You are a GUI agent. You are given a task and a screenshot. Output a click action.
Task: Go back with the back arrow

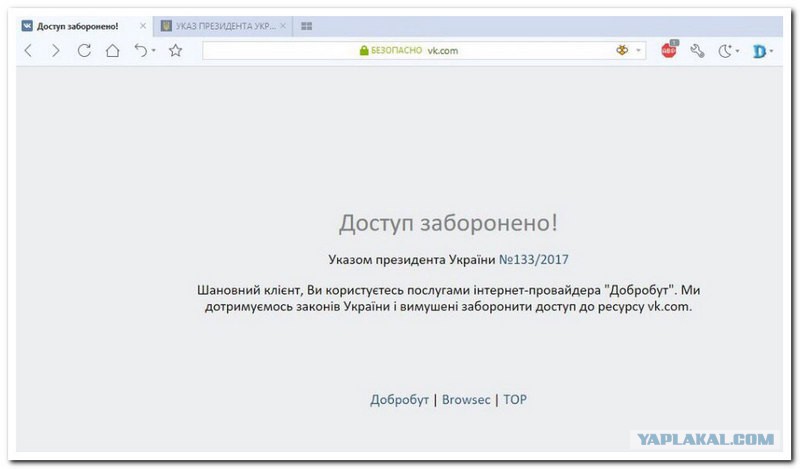click(x=29, y=51)
